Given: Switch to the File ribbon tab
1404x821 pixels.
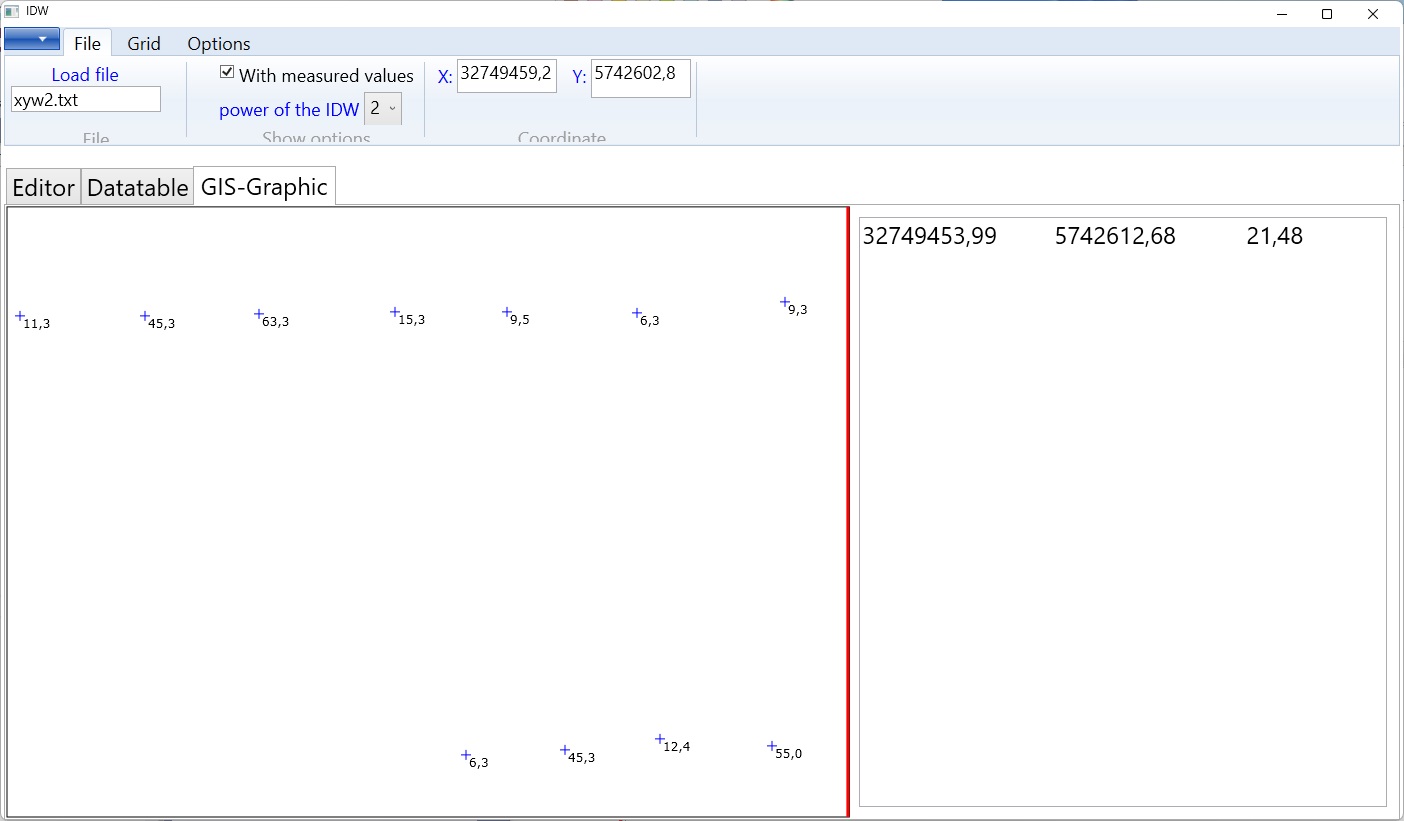Looking at the screenshot, I should point(87,43).
